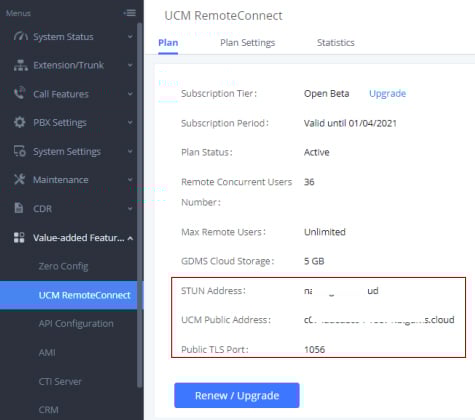The width and height of the screenshot is (475, 420).
Task: Click the Renew / Upgrade button
Action: tap(237, 395)
